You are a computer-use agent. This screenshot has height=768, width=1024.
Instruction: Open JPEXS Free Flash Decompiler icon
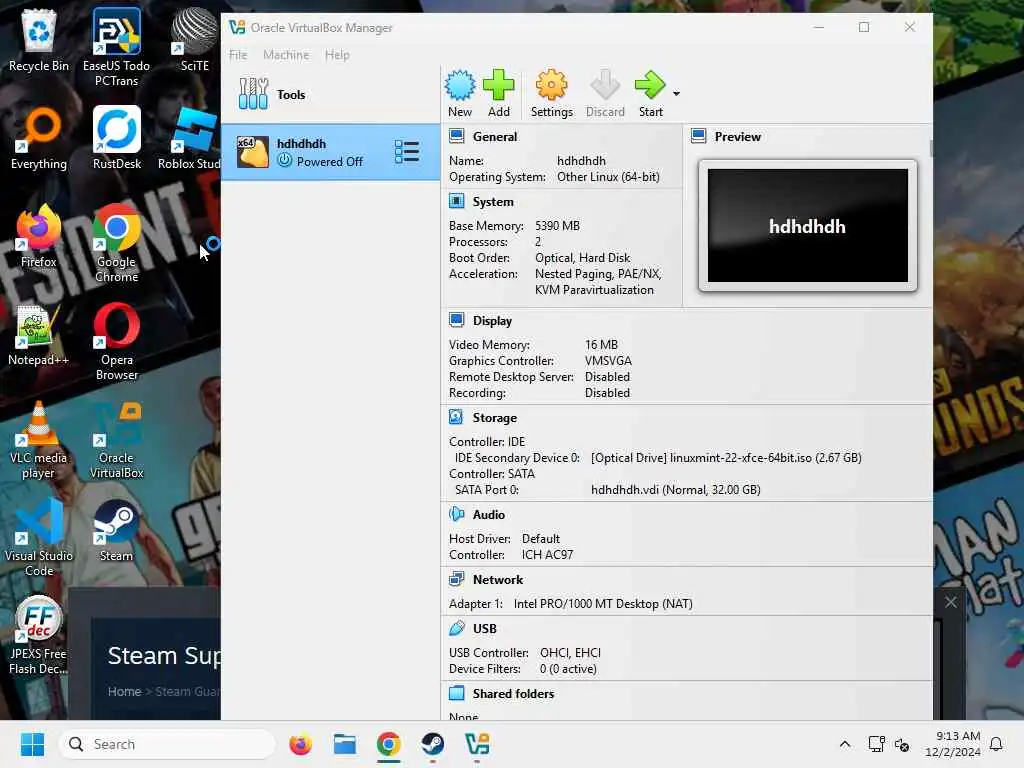(39, 635)
